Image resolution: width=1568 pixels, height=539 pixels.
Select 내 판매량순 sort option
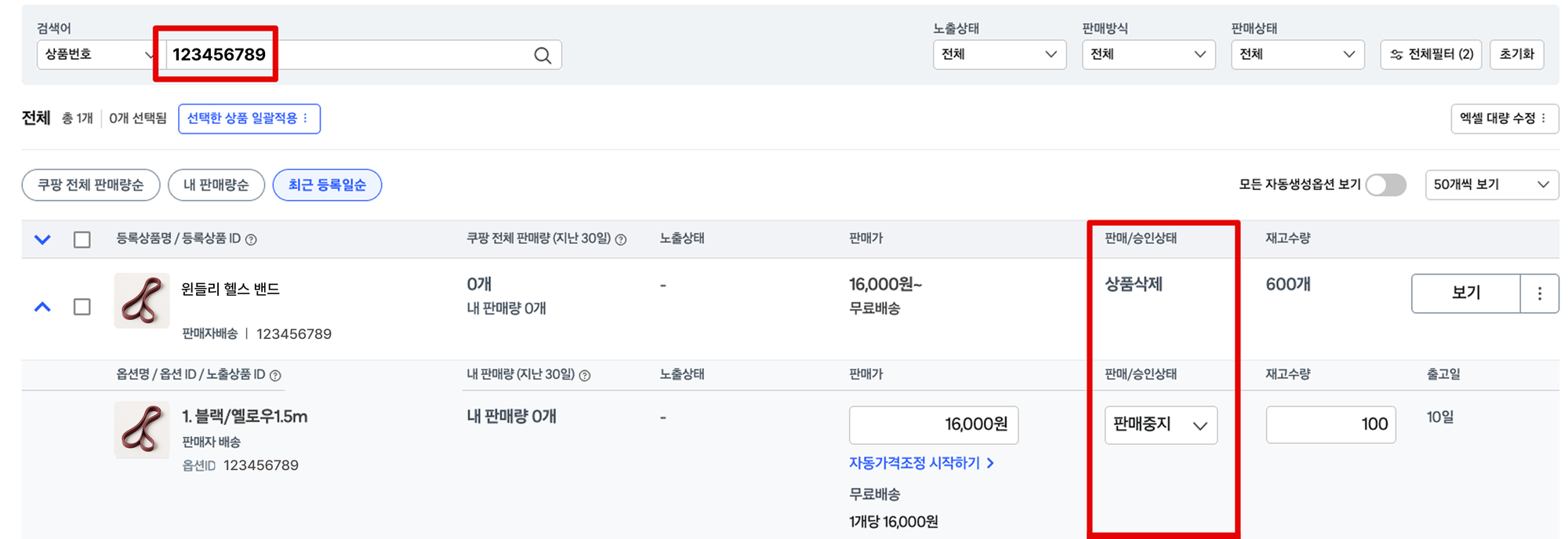(216, 184)
